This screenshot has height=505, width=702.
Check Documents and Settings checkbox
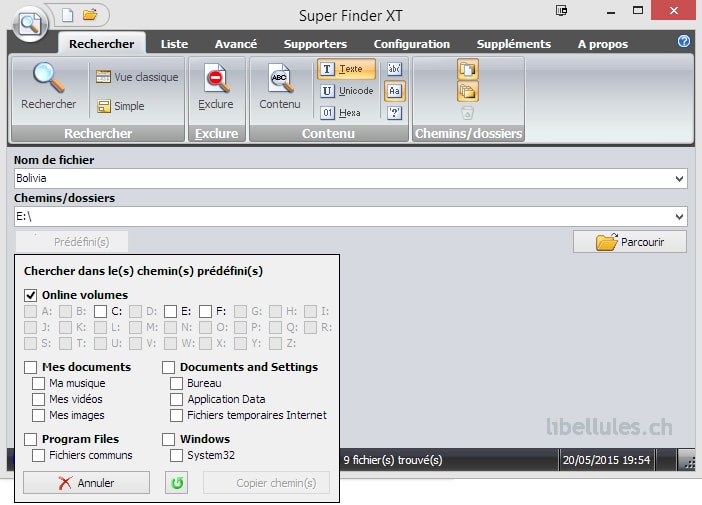point(168,367)
